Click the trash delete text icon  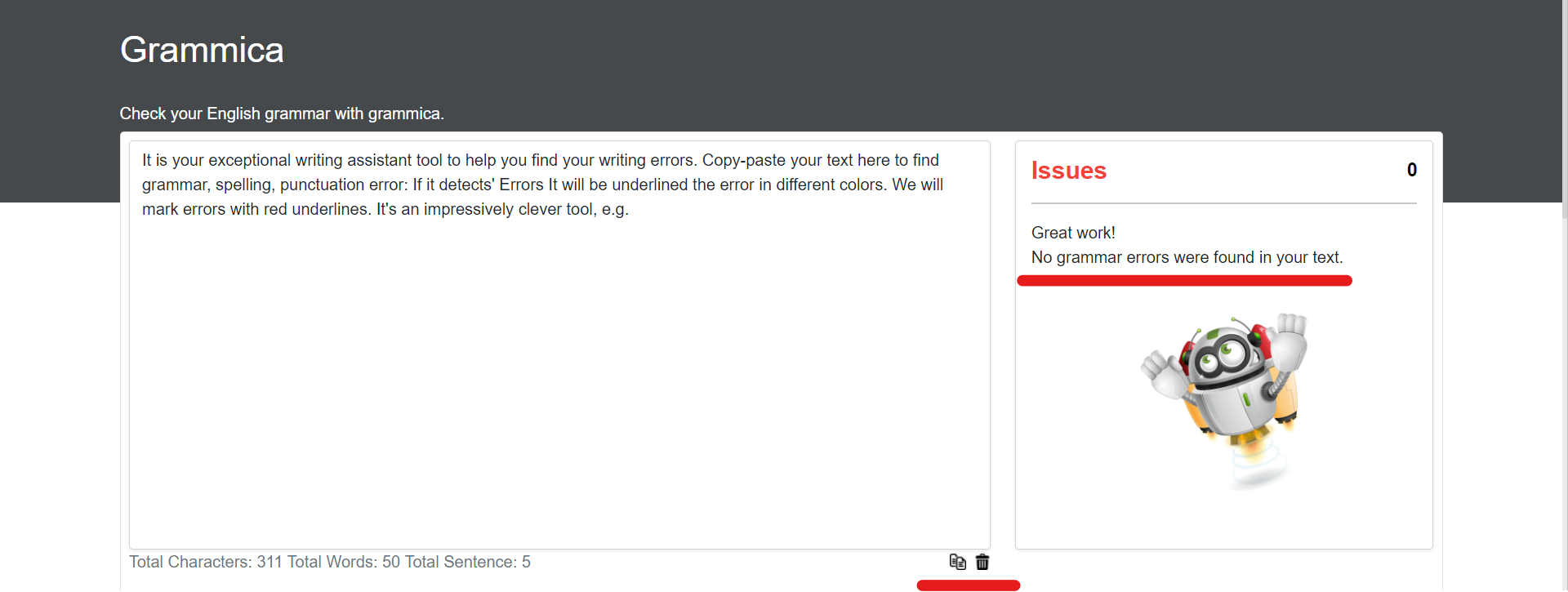click(982, 562)
